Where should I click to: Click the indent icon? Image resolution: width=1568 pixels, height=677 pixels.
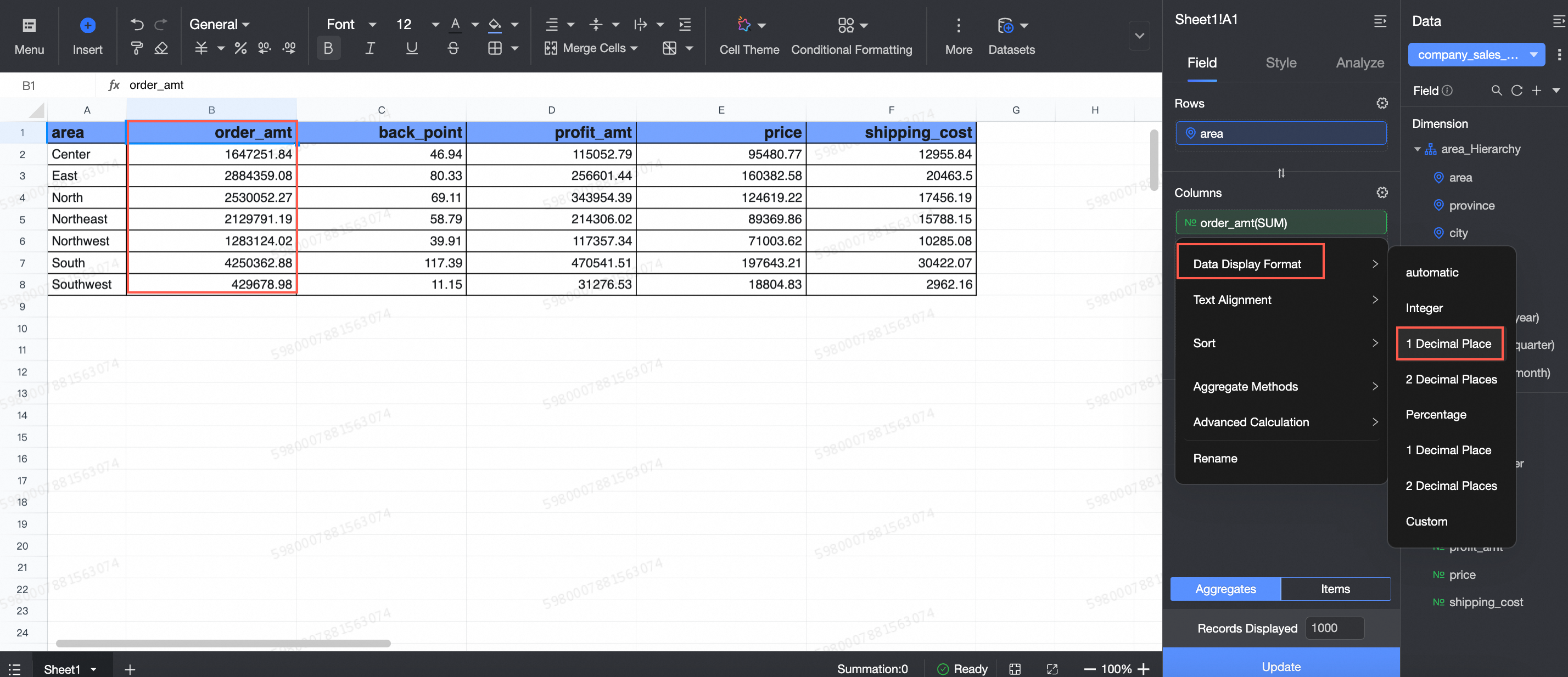click(x=685, y=24)
